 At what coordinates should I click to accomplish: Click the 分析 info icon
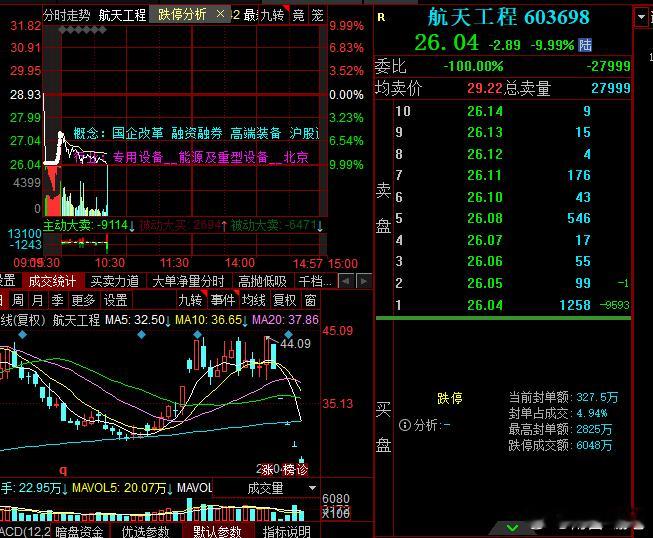point(404,425)
